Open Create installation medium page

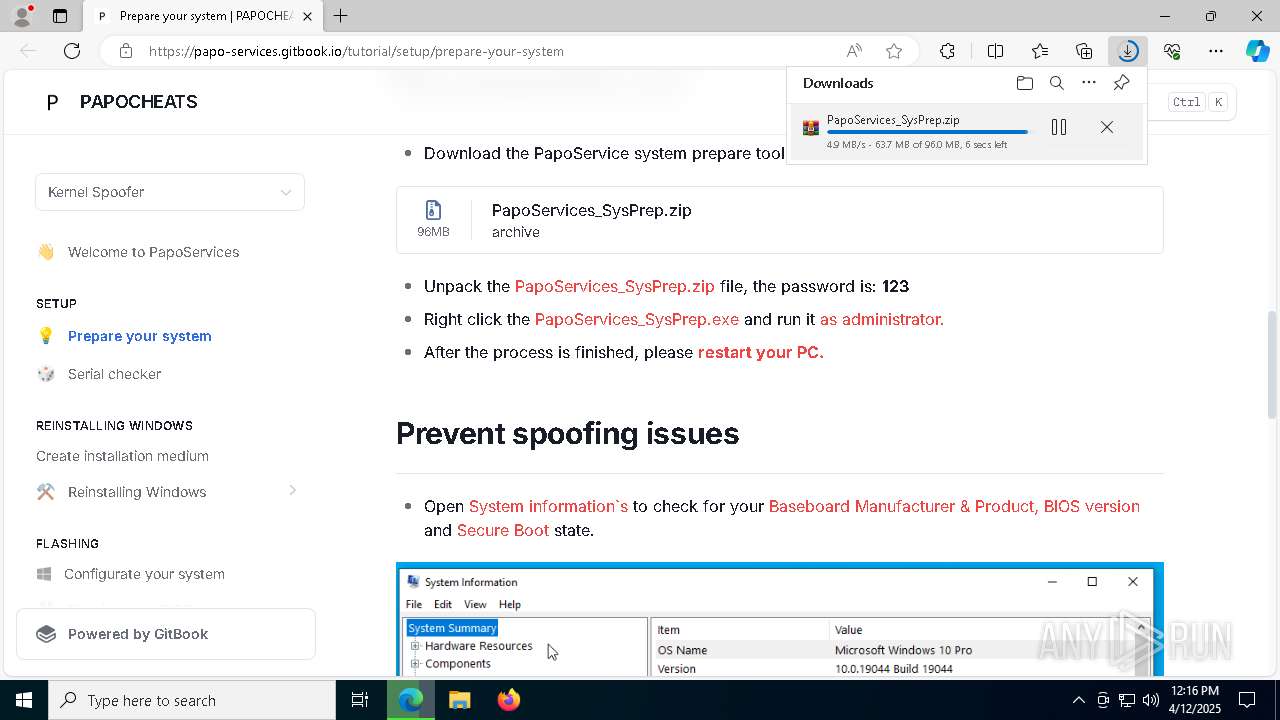point(122,456)
